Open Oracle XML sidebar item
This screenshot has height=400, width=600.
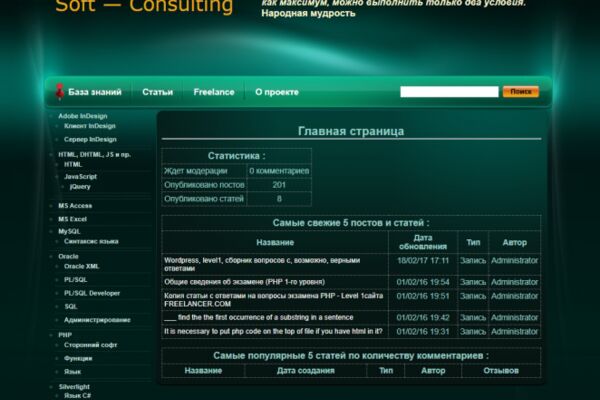82,266
